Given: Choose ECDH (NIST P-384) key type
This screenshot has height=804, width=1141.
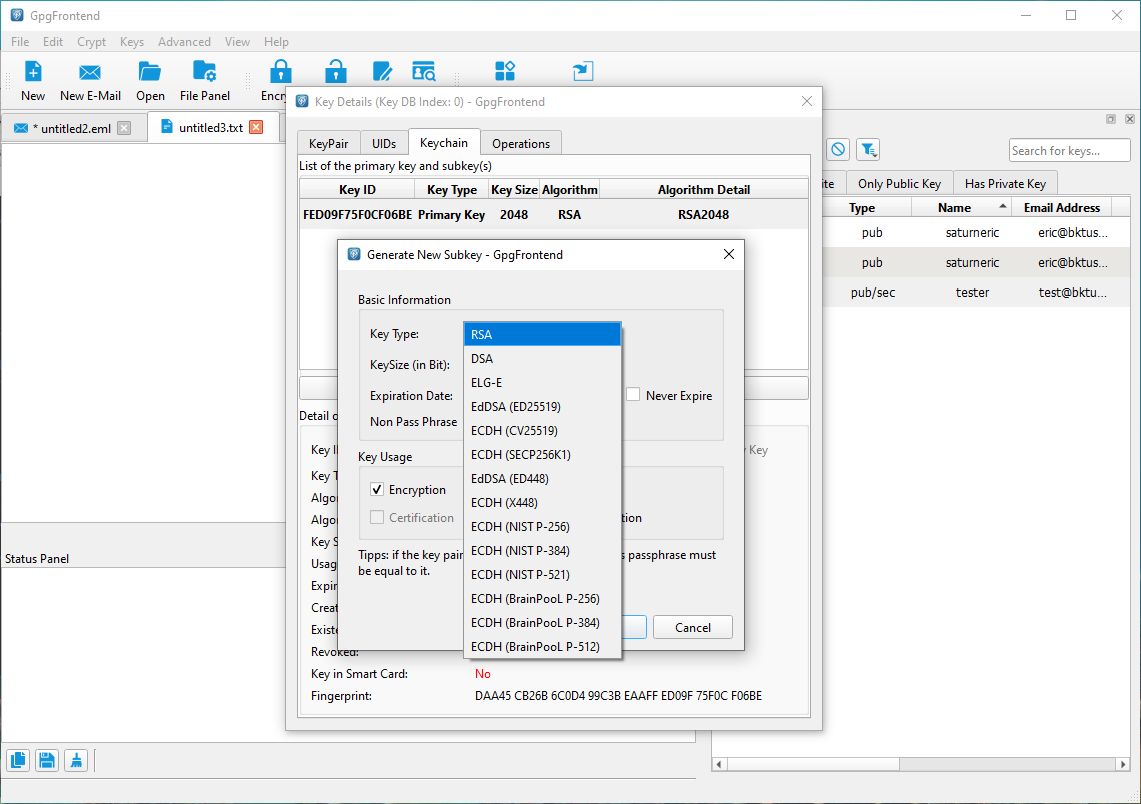Looking at the screenshot, I should [542, 551].
